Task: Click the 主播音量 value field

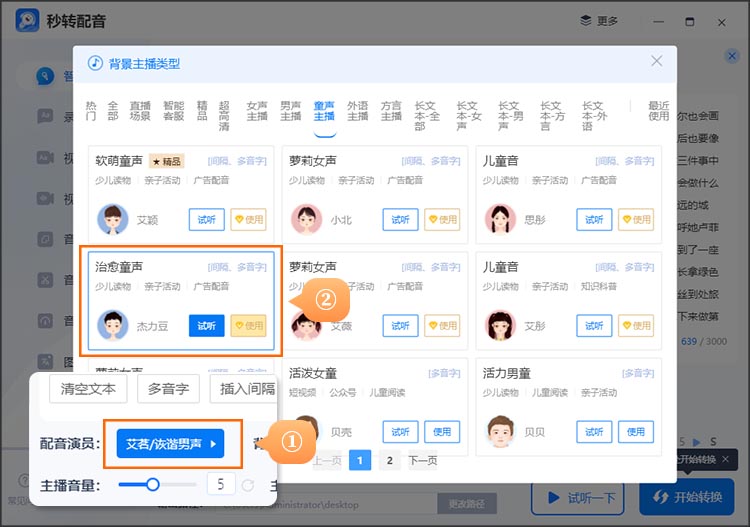Action: 221,484
